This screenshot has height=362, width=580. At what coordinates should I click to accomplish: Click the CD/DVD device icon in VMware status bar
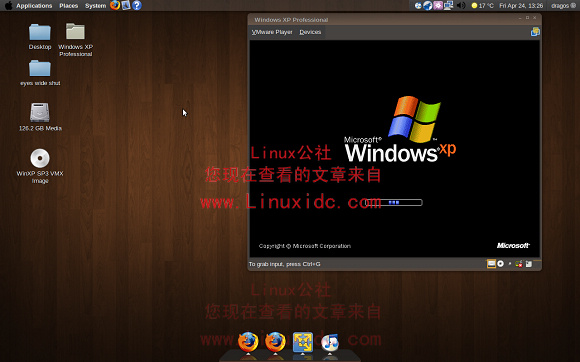click(x=500, y=264)
